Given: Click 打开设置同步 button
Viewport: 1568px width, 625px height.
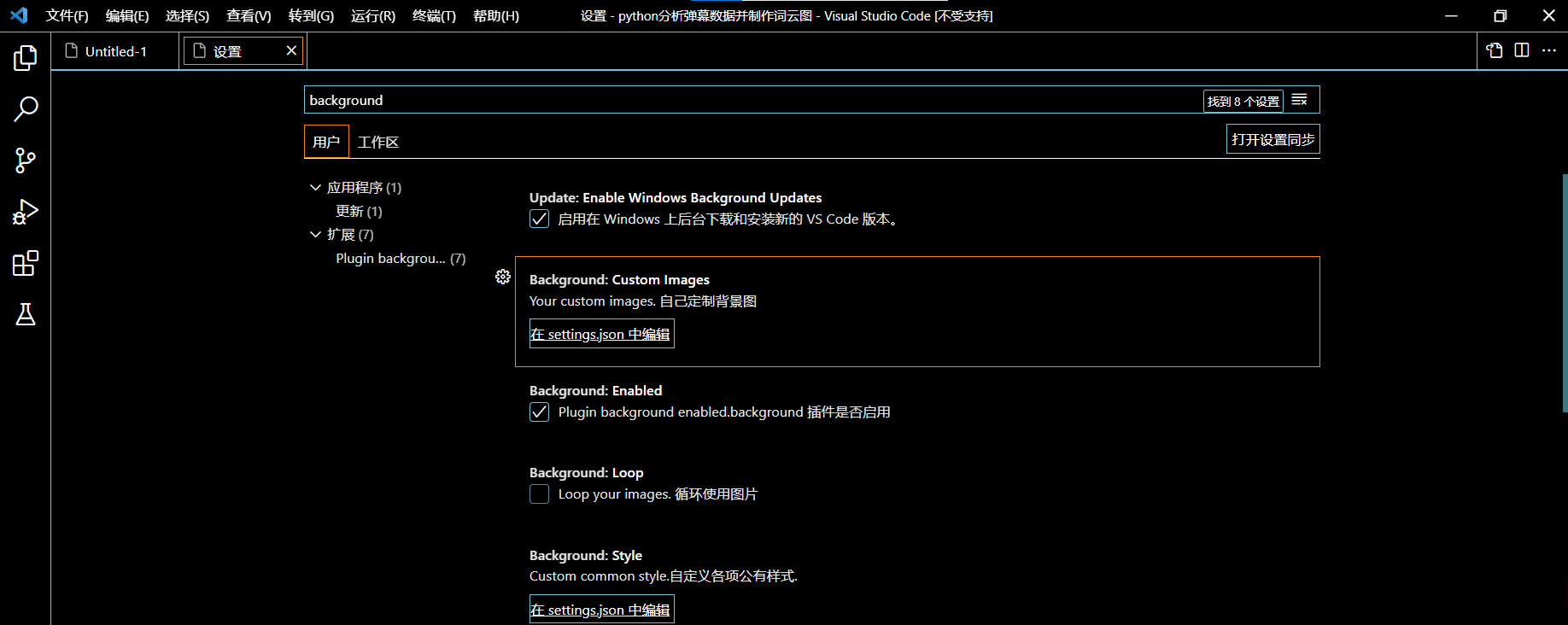Looking at the screenshot, I should [x=1273, y=139].
